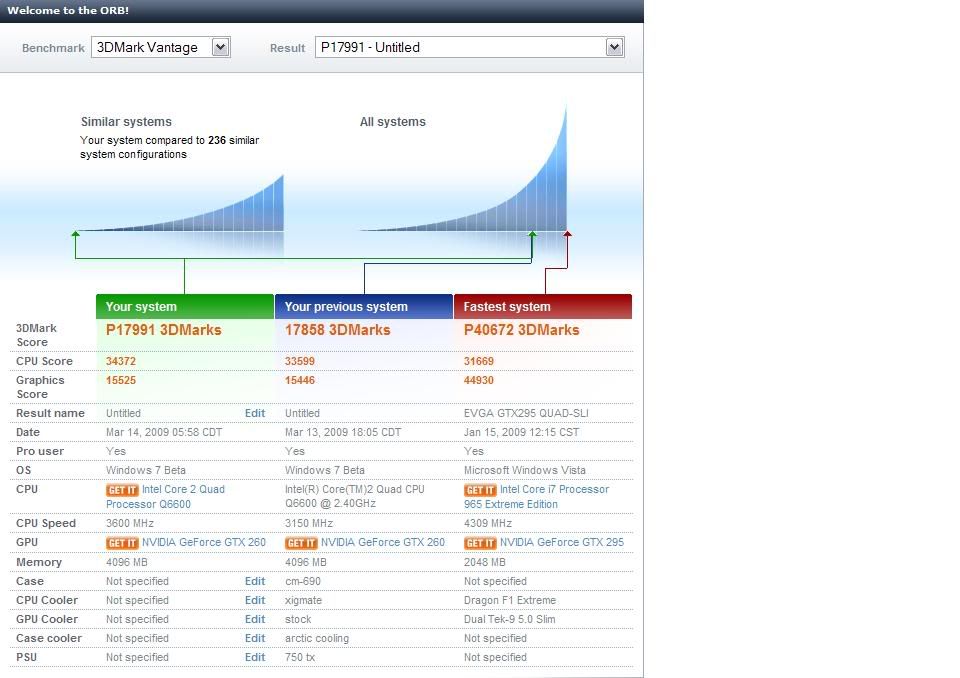Click GET IT badge beside Core 2 Quad Q6600

[121, 490]
